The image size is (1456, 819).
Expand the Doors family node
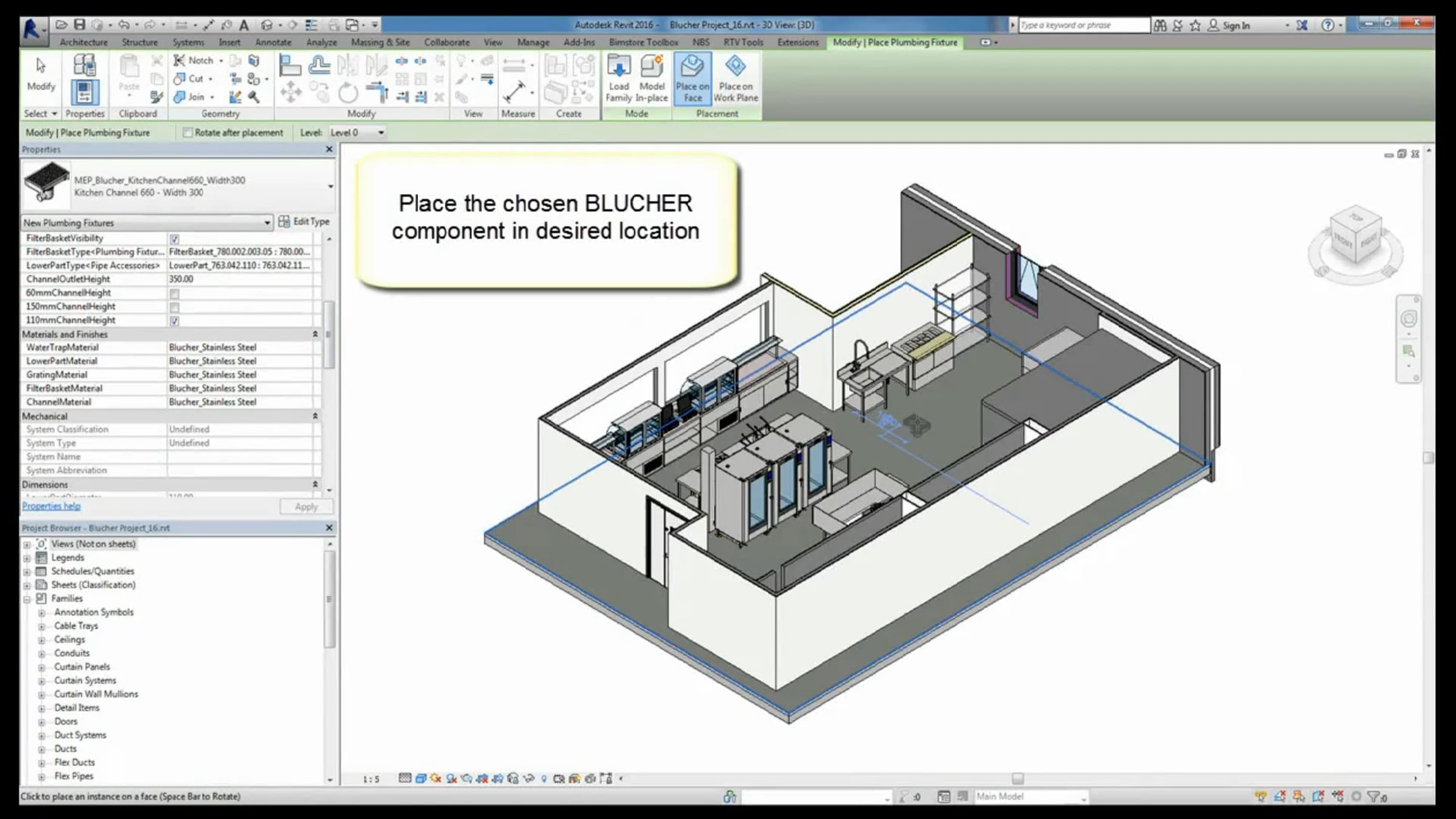(x=42, y=722)
